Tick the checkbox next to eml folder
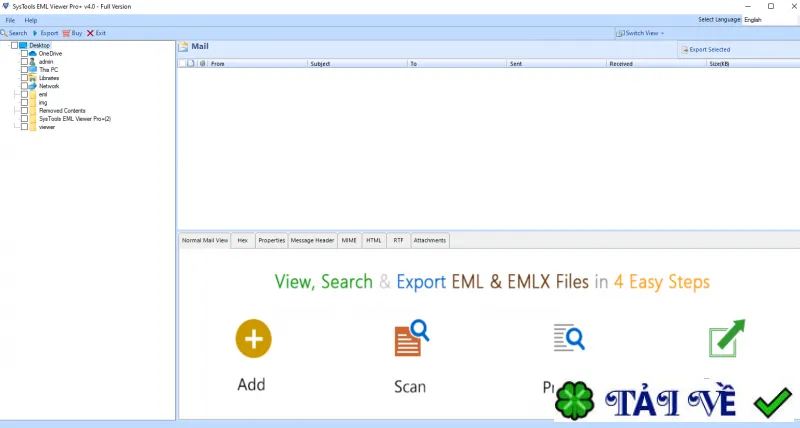 [x=24, y=94]
